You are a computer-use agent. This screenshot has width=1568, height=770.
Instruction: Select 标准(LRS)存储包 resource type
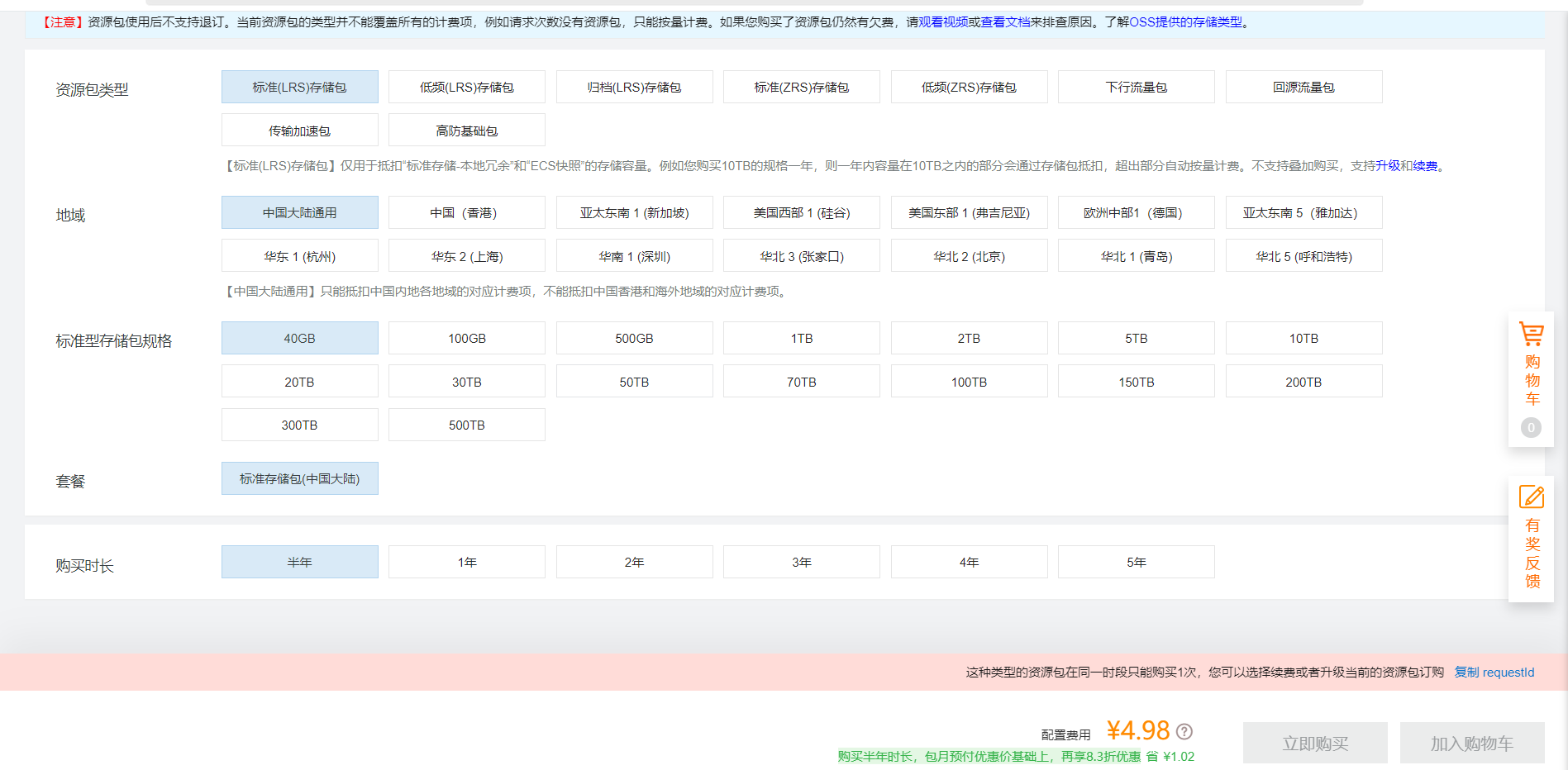(299, 87)
